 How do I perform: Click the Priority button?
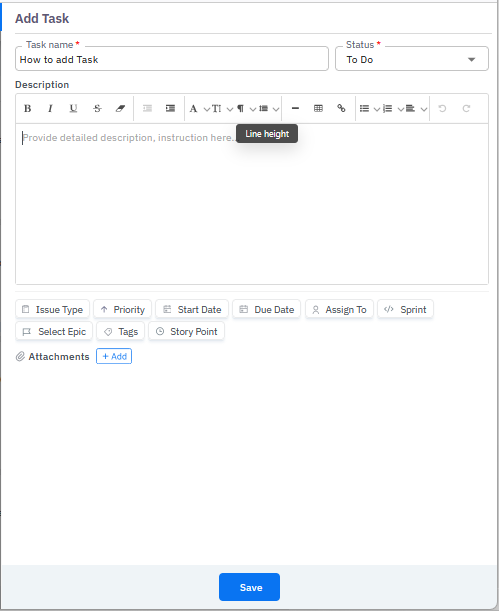tap(122, 309)
